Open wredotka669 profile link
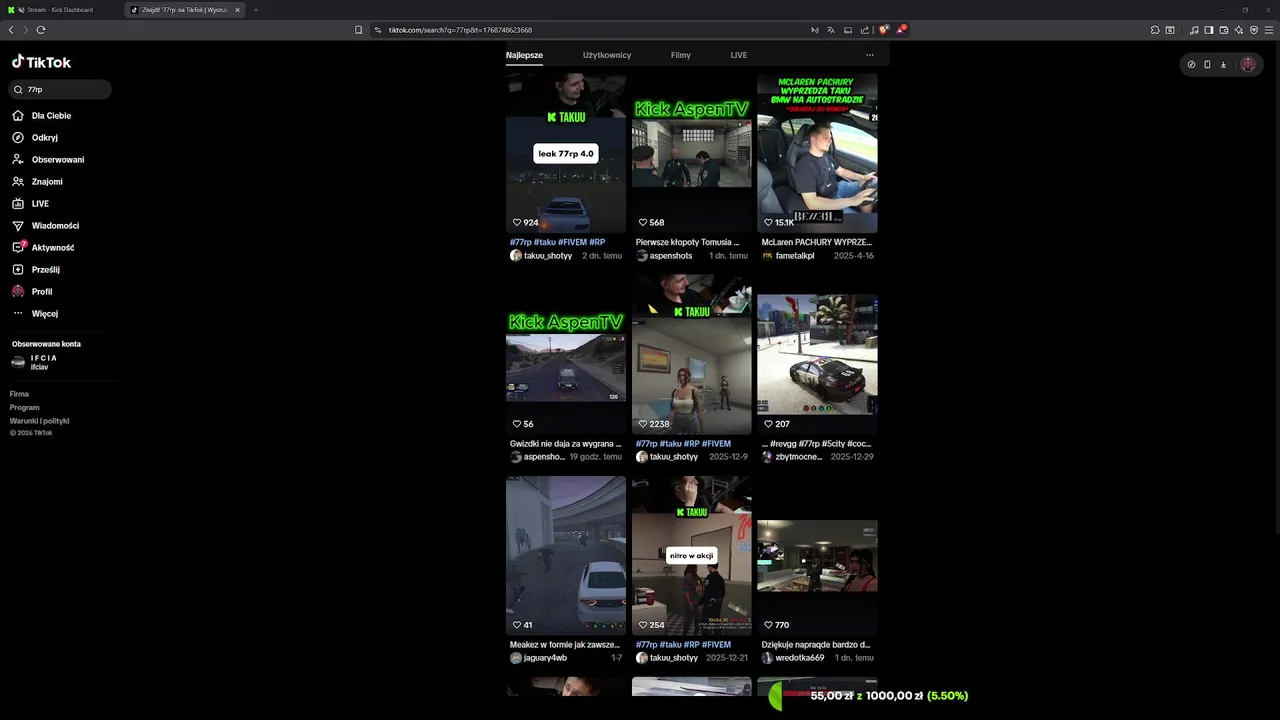Image resolution: width=1280 pixels, height=720 pixels. 793,658
